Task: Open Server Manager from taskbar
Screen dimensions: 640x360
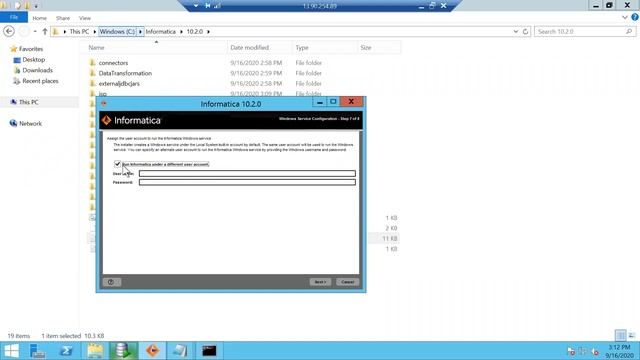Action: (x=38, y=351)
